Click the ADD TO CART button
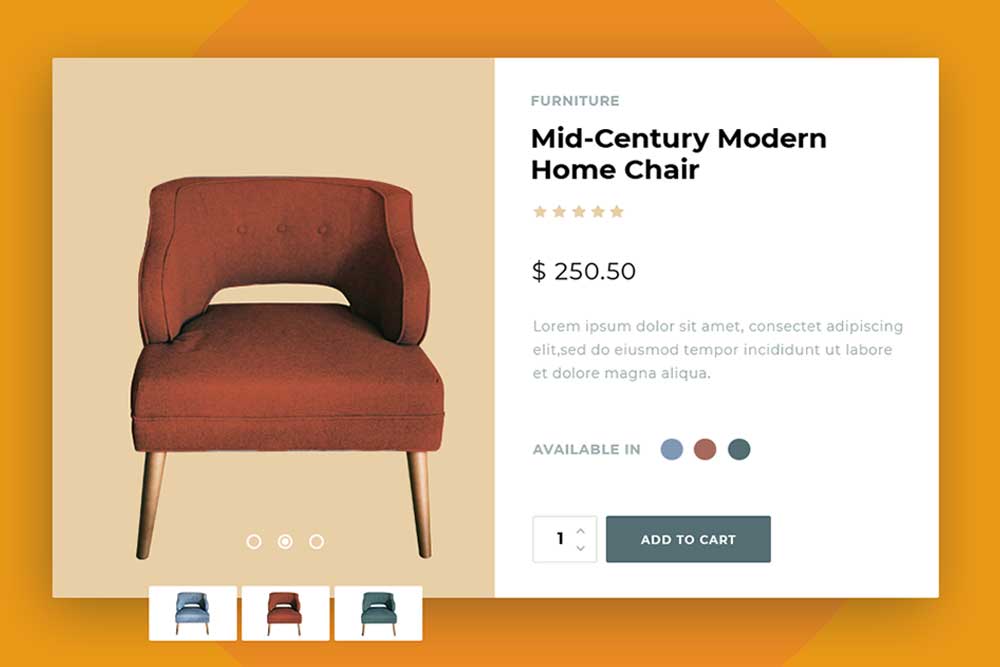 (x=688, y=538)
